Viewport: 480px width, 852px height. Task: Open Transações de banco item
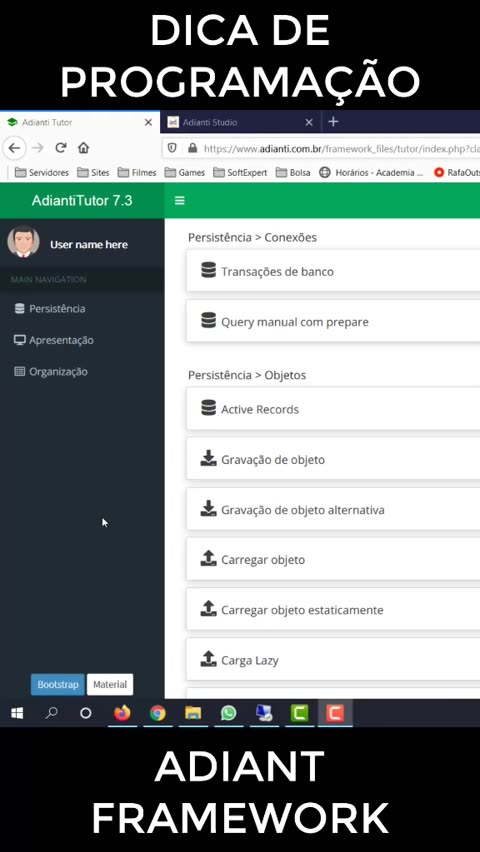click(x=333, y=271)
